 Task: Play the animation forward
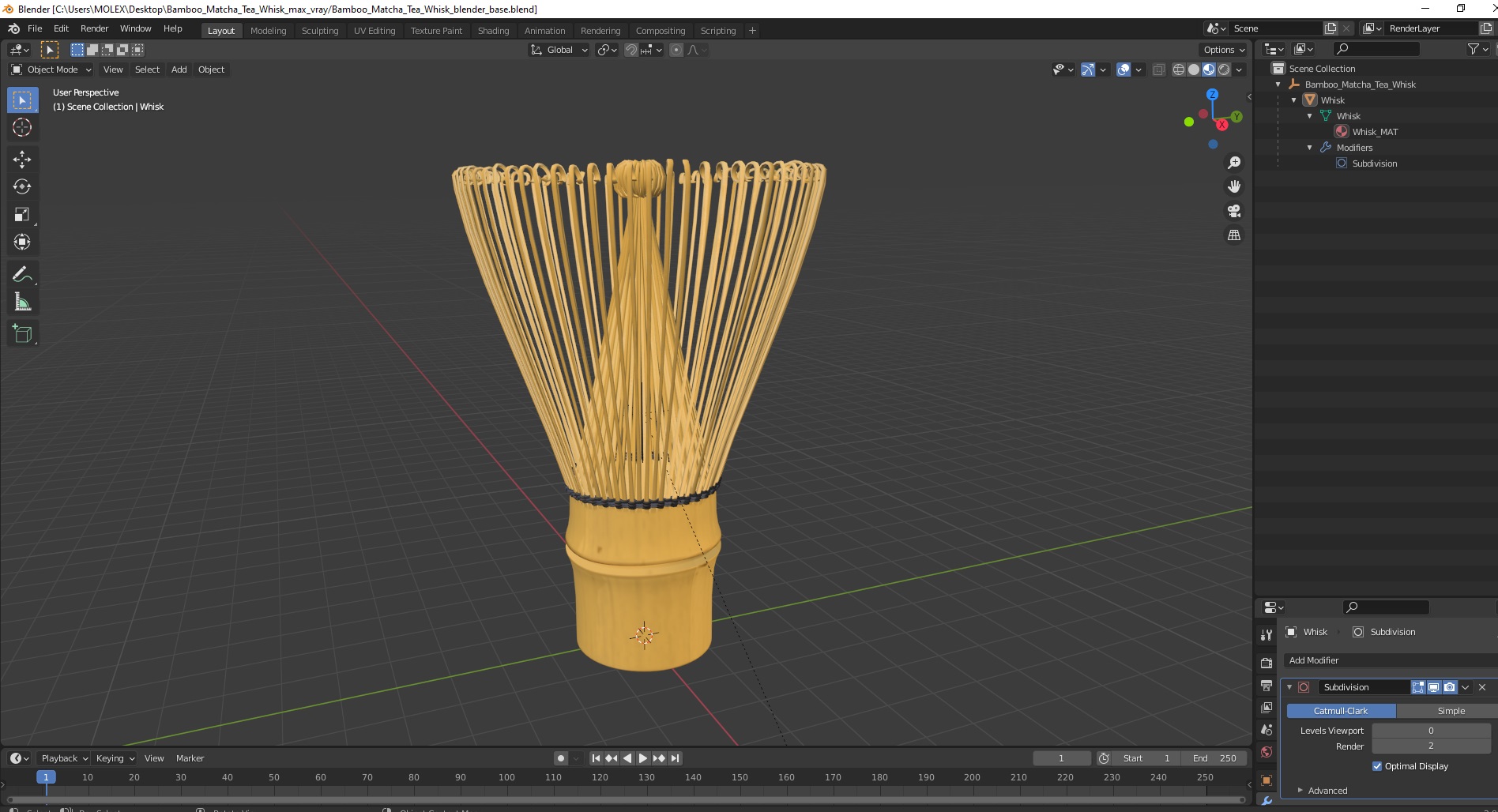coord(642,758)
